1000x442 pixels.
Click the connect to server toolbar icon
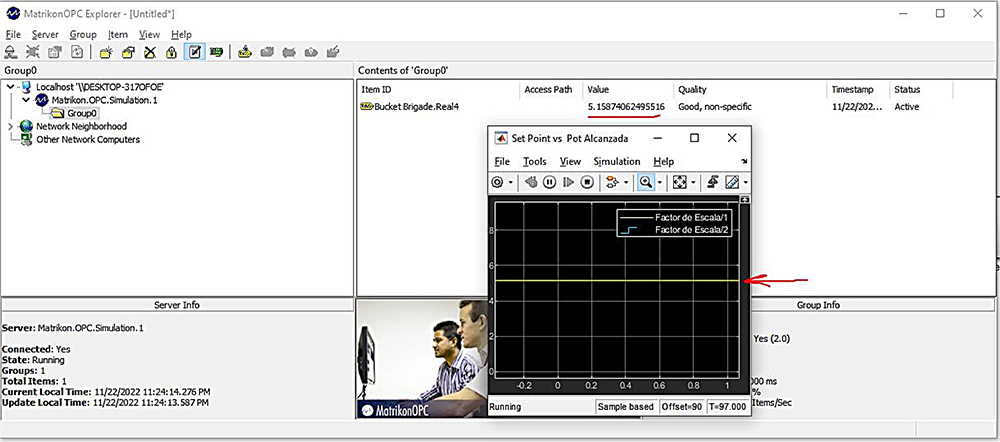pos(11,52)
